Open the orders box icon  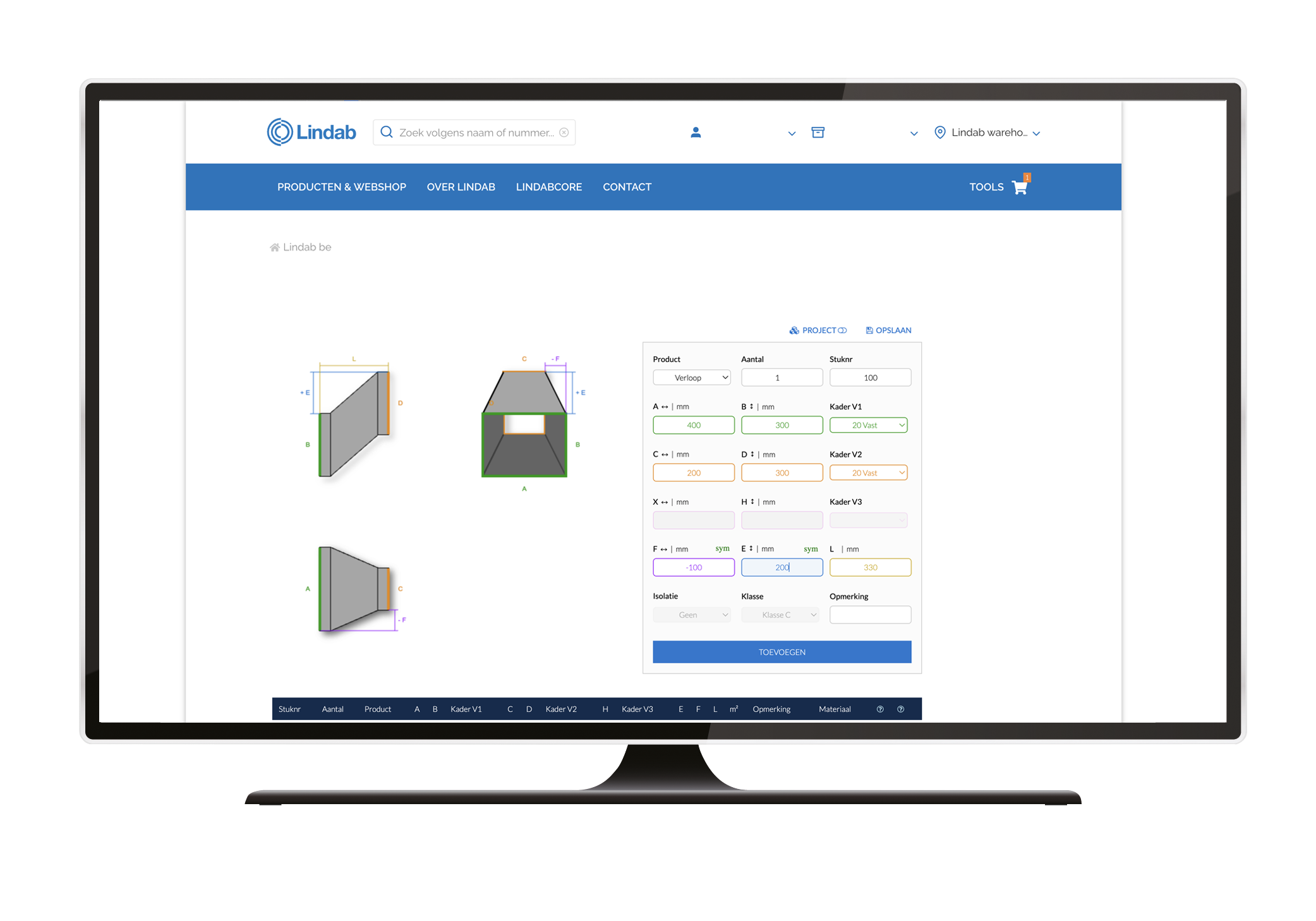click(818, 133)
